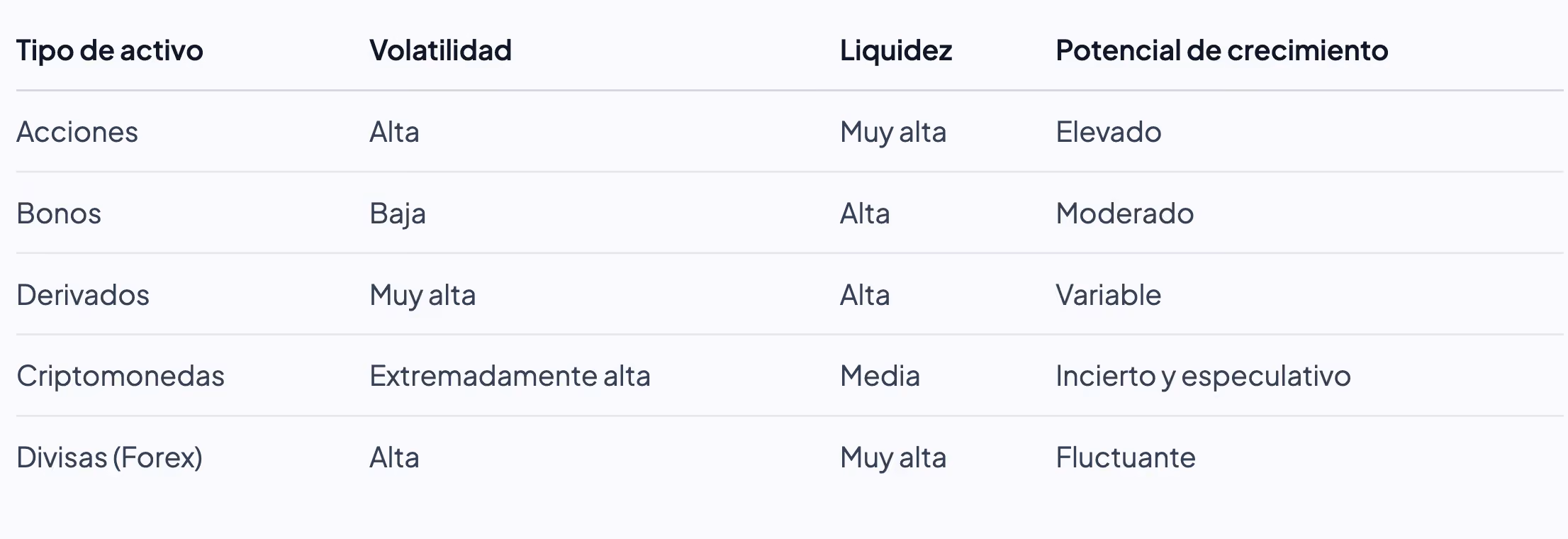The height and width of the screenshot is (539, 1568).
Task: Click the 'Volatilidad' column header
Action: coord(440,50)
